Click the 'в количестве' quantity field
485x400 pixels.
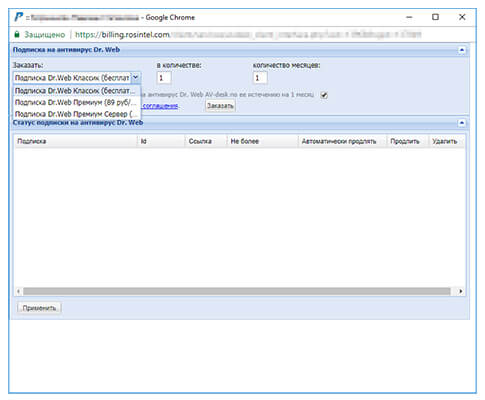(x=164, y=78)
